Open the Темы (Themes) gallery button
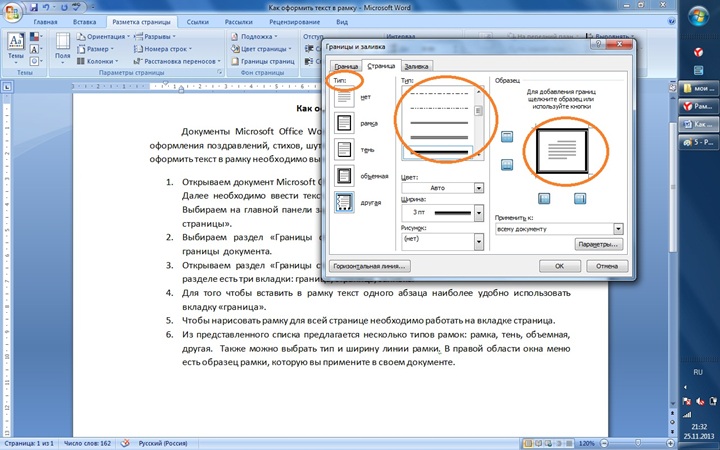Image resolution: width=720 pixels, height=450 pixels. (x=16, y=49)
